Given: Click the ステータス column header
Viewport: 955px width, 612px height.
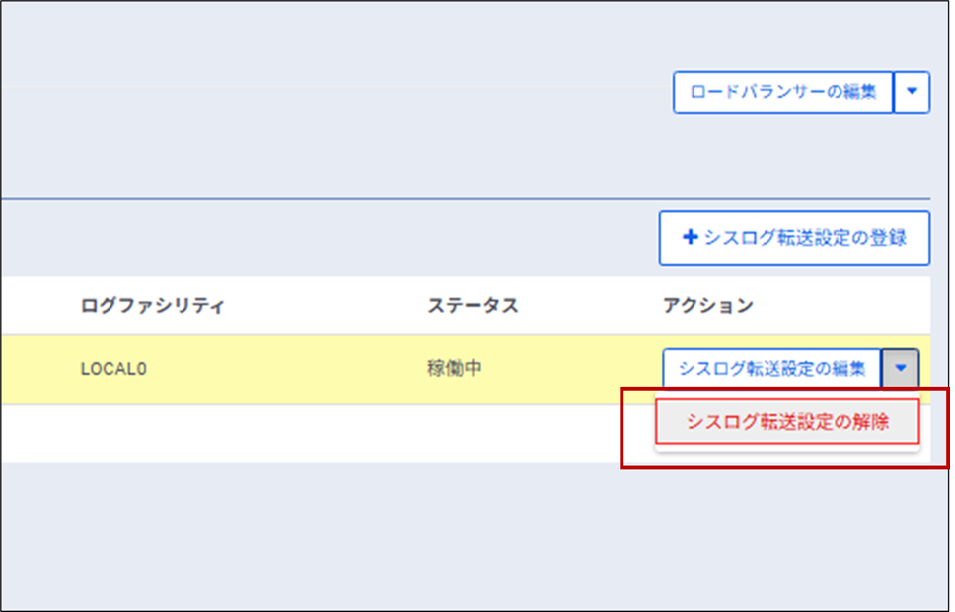Looking at the screenshot, I should click(472, 306).
